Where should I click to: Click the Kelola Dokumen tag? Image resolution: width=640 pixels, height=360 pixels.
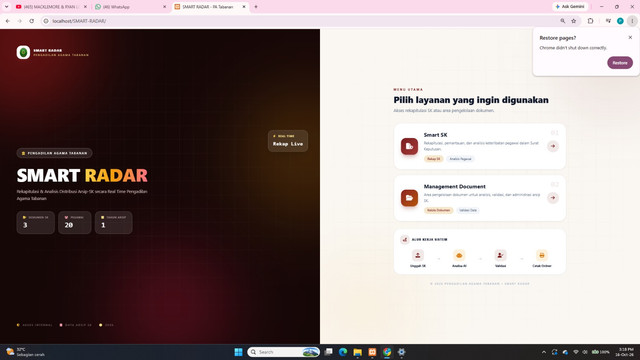tap(438, 210)
